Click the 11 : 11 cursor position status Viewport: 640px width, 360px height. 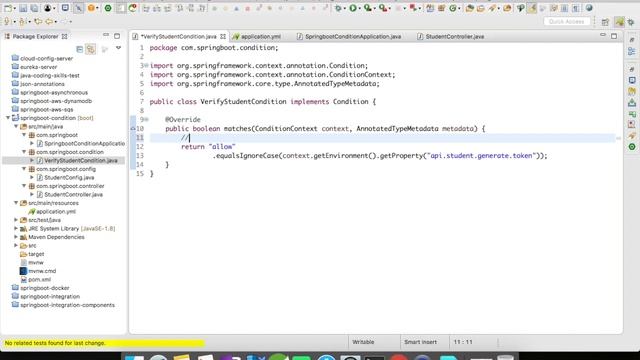463,342
